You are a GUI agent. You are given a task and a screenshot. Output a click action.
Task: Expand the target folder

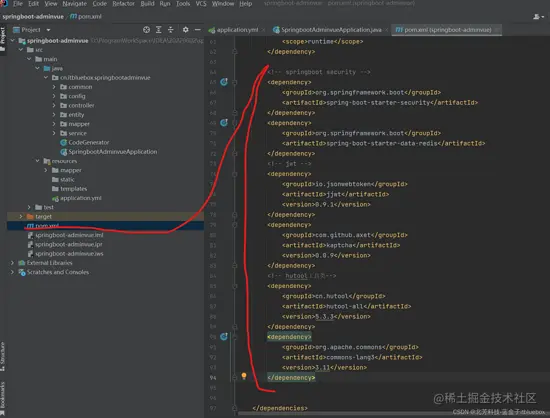tap(21, 216)
